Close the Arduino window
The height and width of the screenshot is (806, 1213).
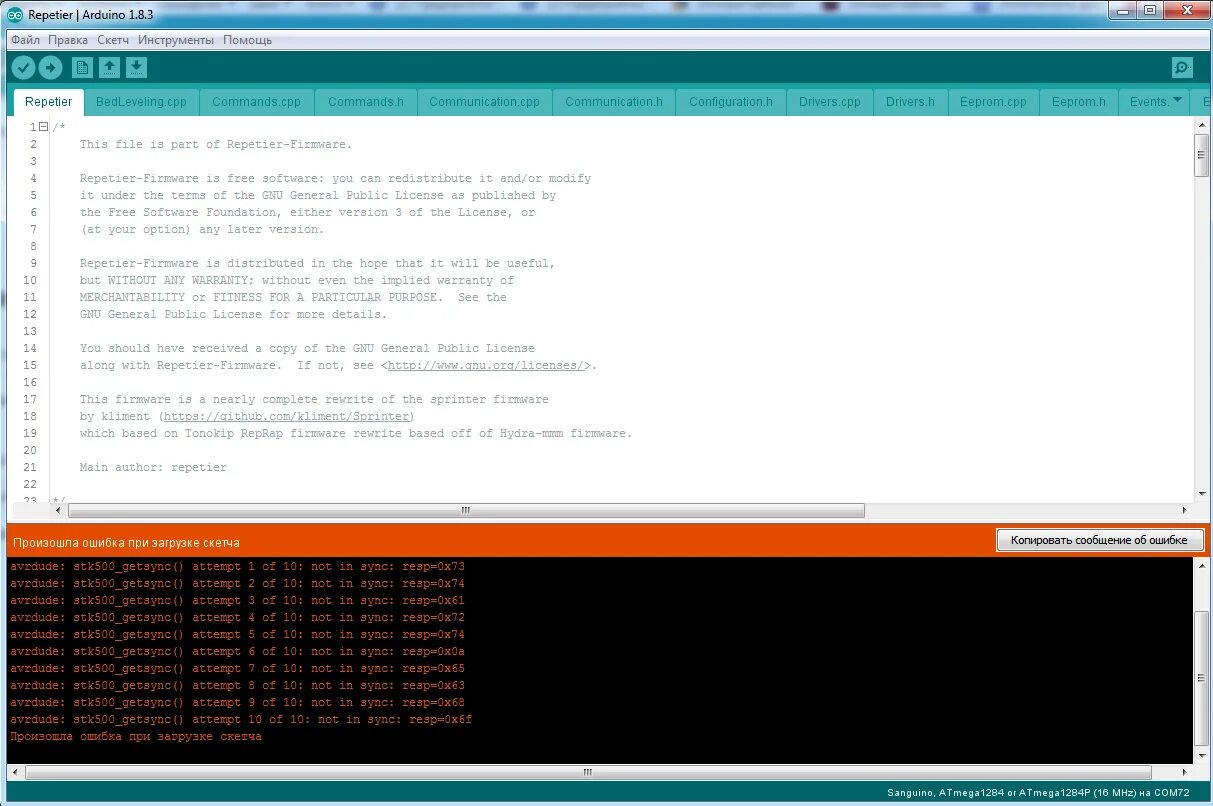[x=1186, y=11]
